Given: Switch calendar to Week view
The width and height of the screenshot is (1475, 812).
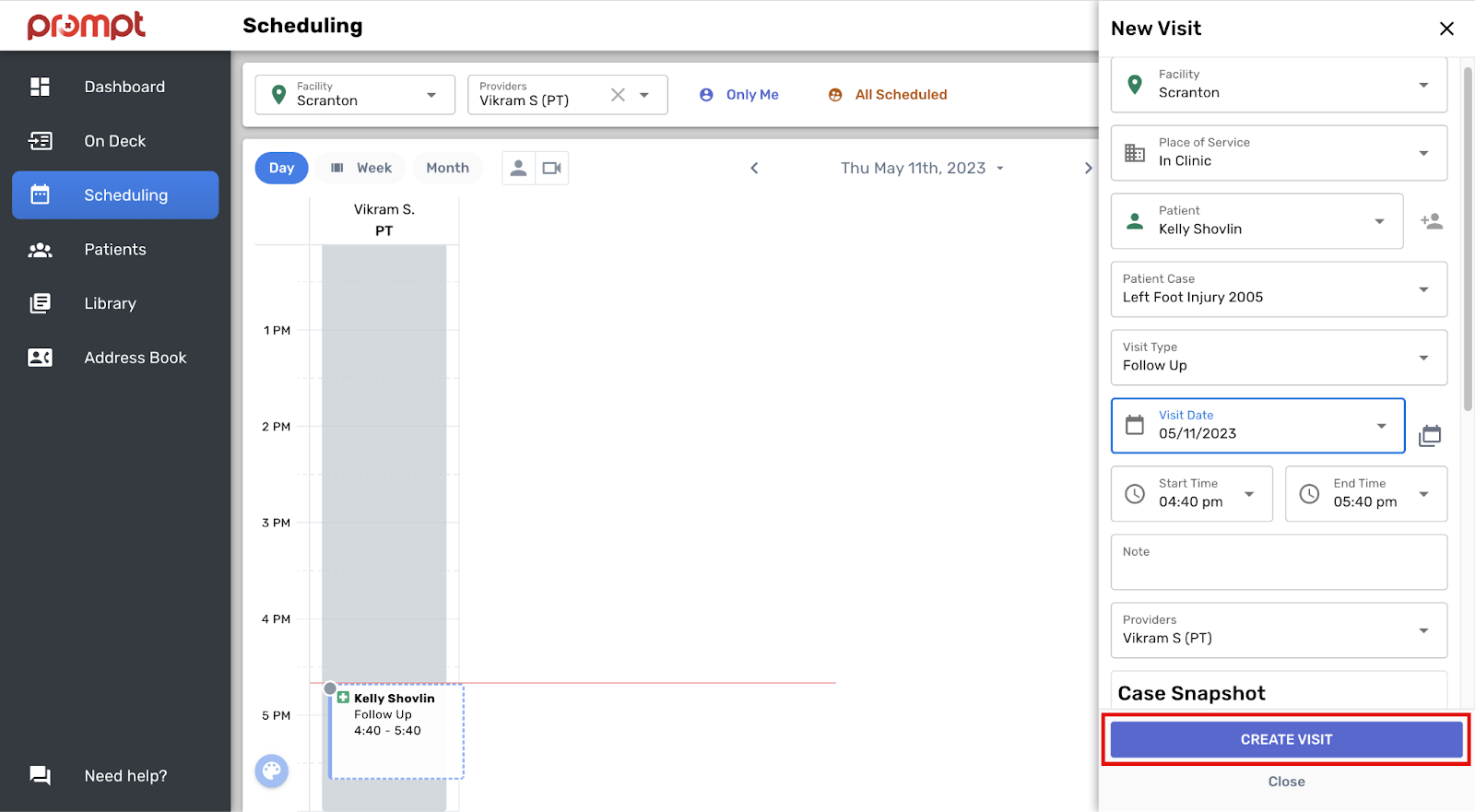Looking at the screenshot, I should 361,168.
